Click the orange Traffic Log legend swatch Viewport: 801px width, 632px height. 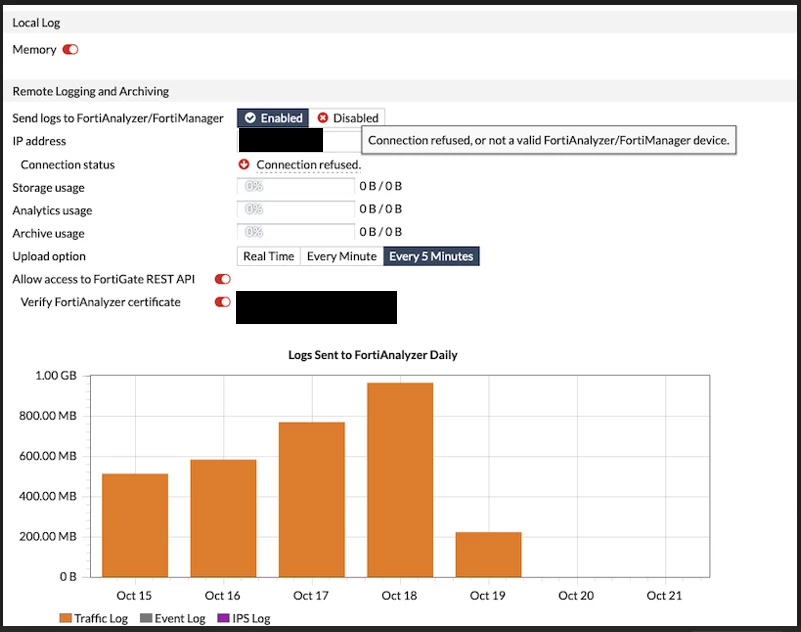tap(65, 618)
